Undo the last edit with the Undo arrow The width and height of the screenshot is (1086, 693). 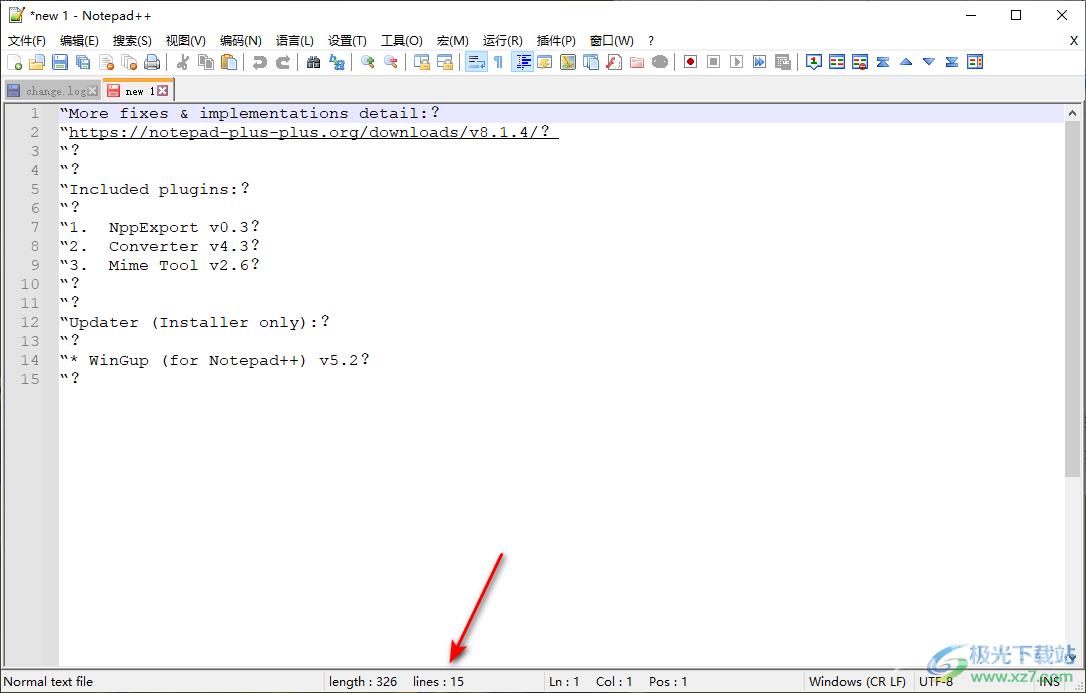(260, 62)
